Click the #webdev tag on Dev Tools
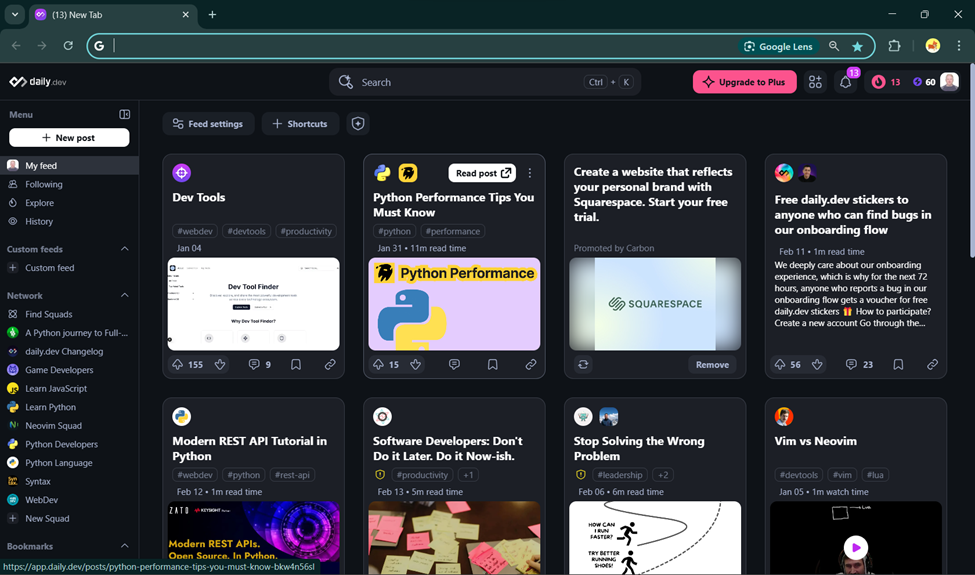 tap(195, 231)
